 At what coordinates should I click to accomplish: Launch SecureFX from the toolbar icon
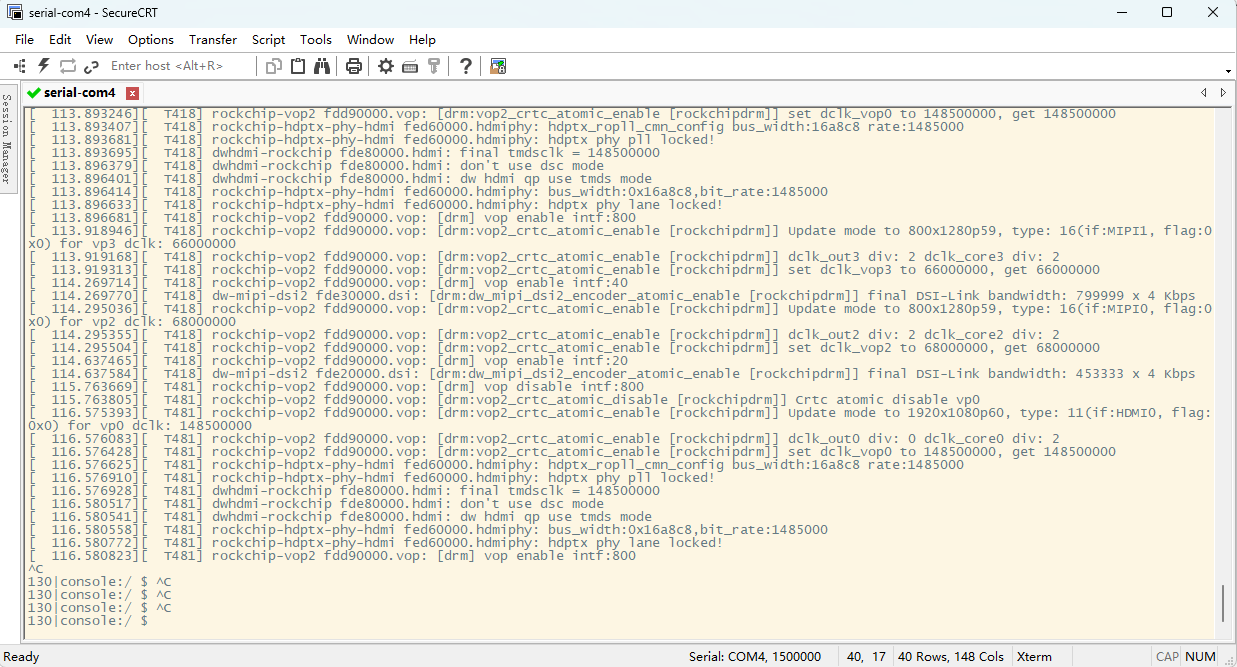(x=498, y=66)
